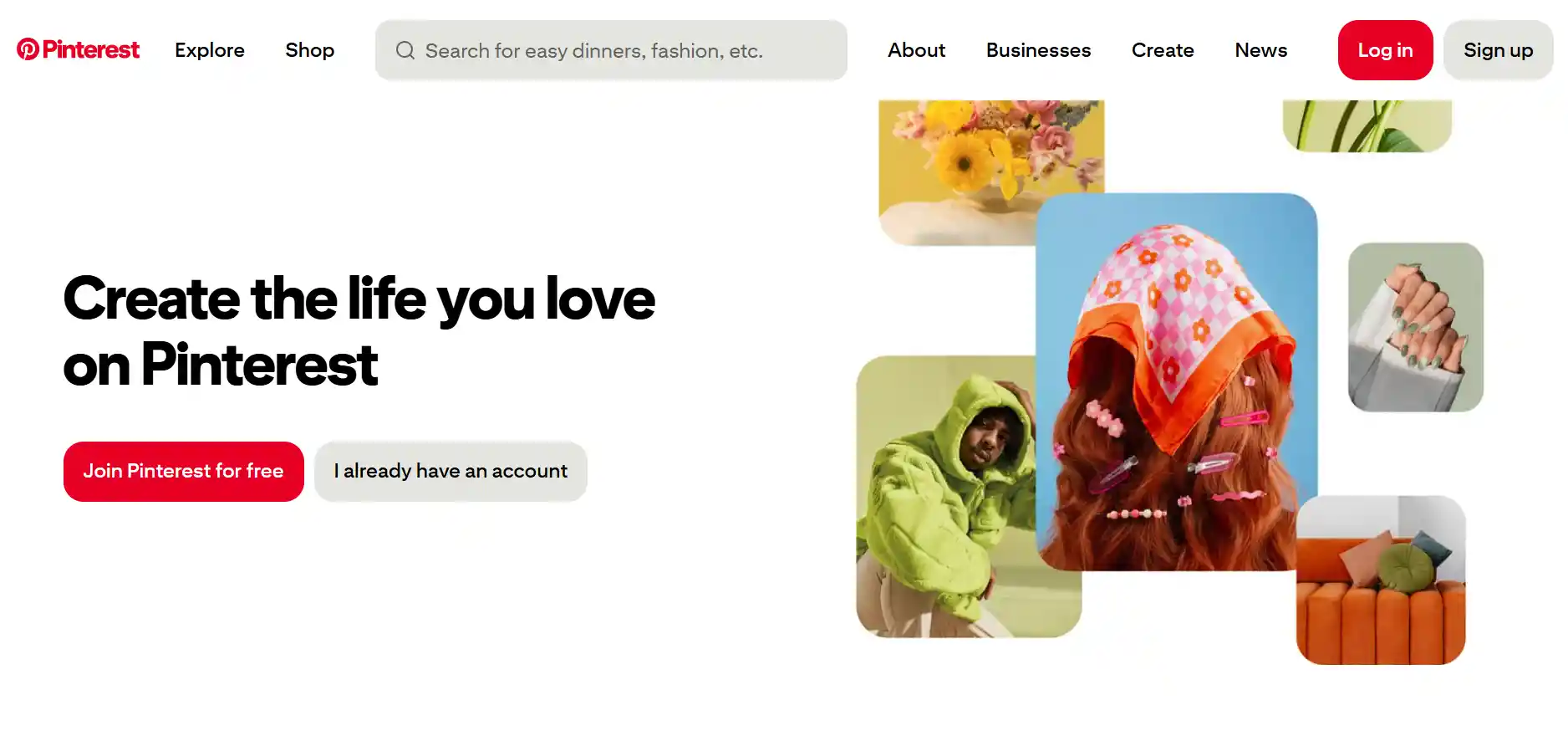Go to Businesses page
The width and height of the screenshot is (1568, 741).
(1038, 50)
